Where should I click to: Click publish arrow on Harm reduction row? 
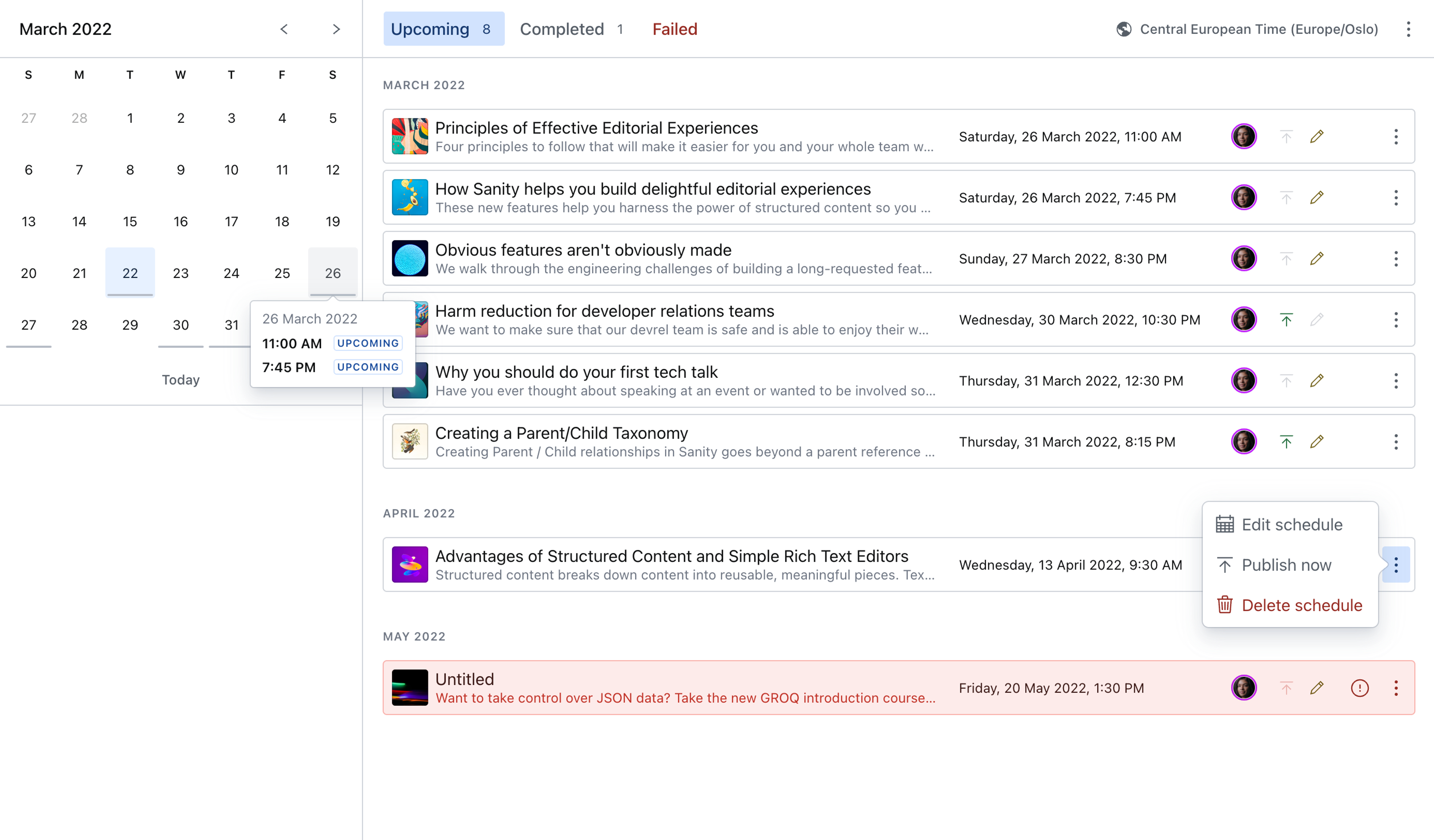[x=1286, y=320]
